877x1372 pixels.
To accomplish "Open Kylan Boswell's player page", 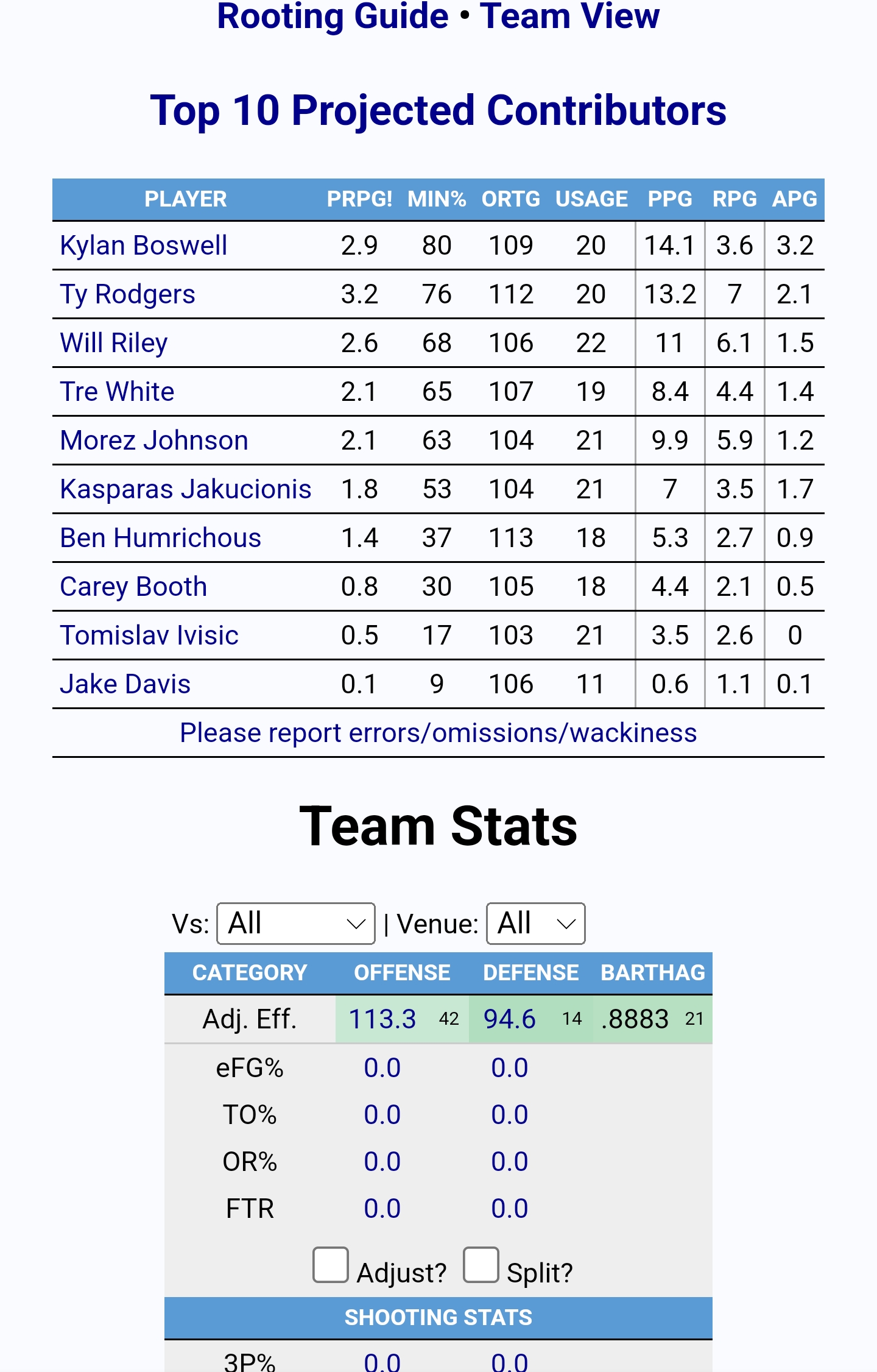I will point(144,246).
